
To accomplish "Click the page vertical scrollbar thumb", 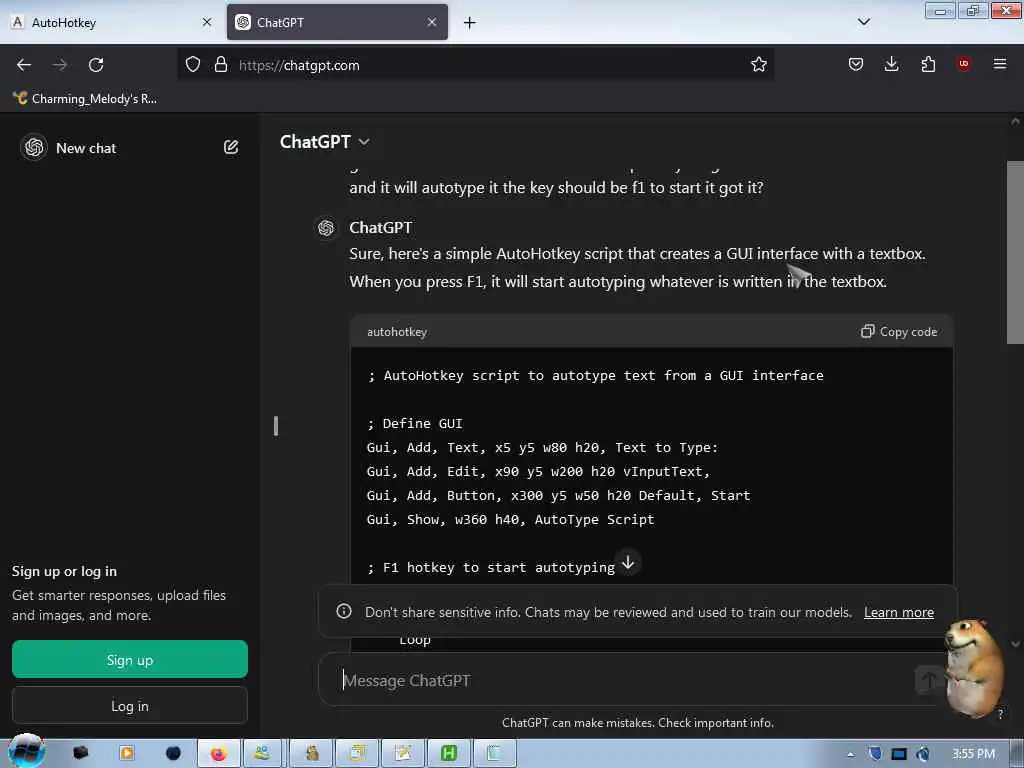I will (1015, 252).
